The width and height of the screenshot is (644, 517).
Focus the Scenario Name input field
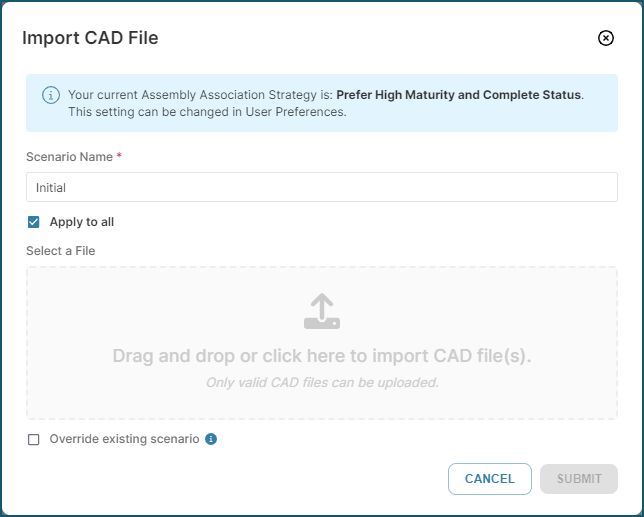tap(322, 187)
